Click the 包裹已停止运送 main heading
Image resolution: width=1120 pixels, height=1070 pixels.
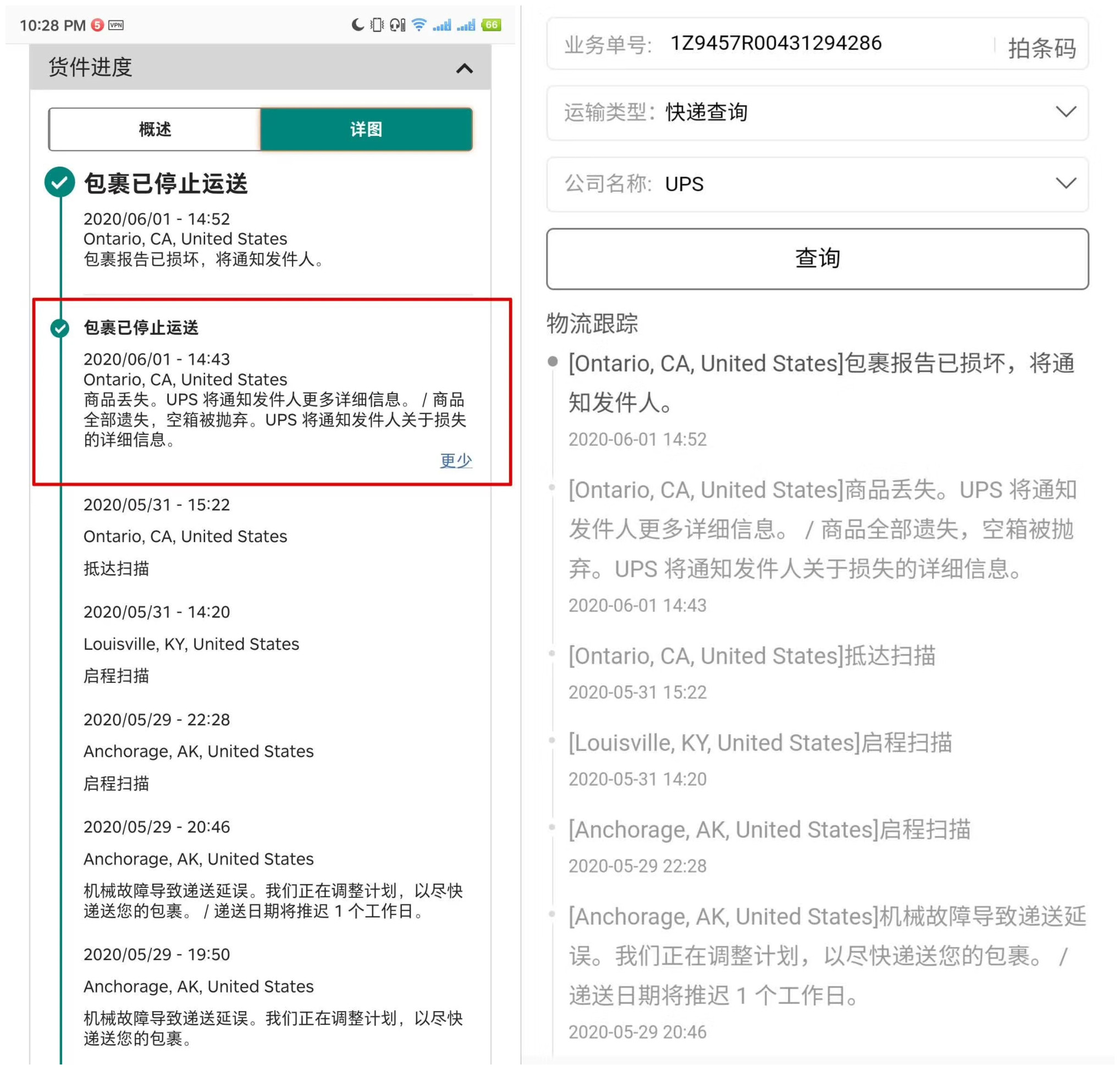(165, 184)
